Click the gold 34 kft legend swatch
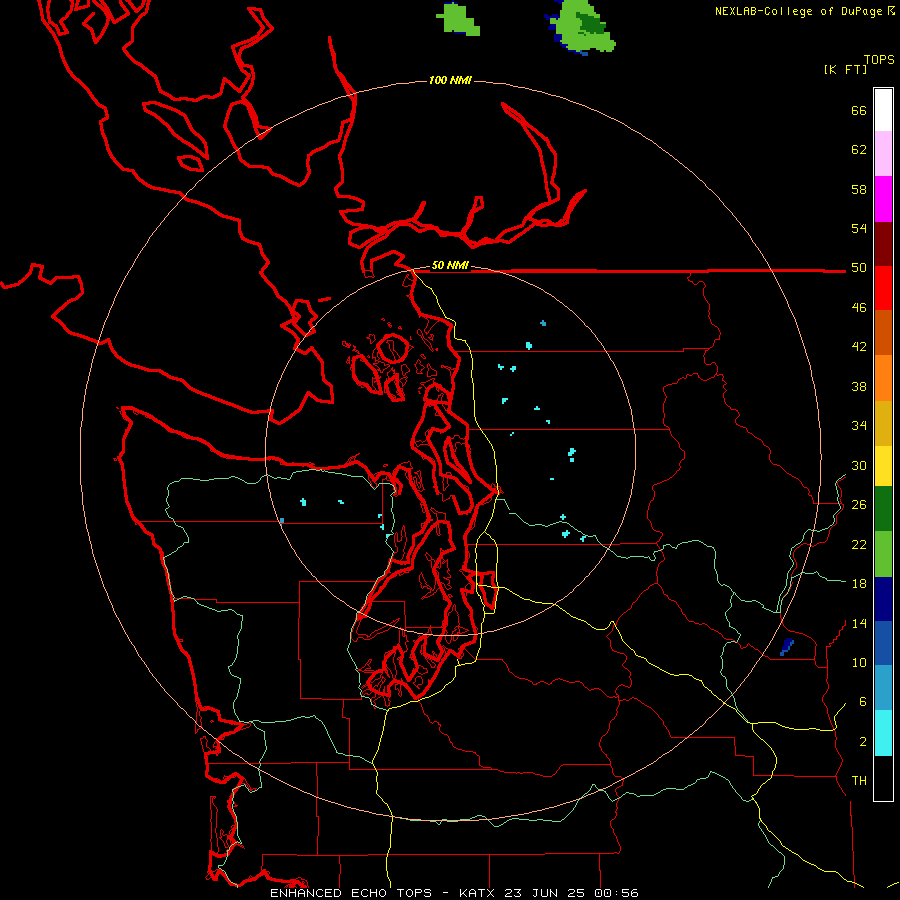900x900 pixels. 883,423
